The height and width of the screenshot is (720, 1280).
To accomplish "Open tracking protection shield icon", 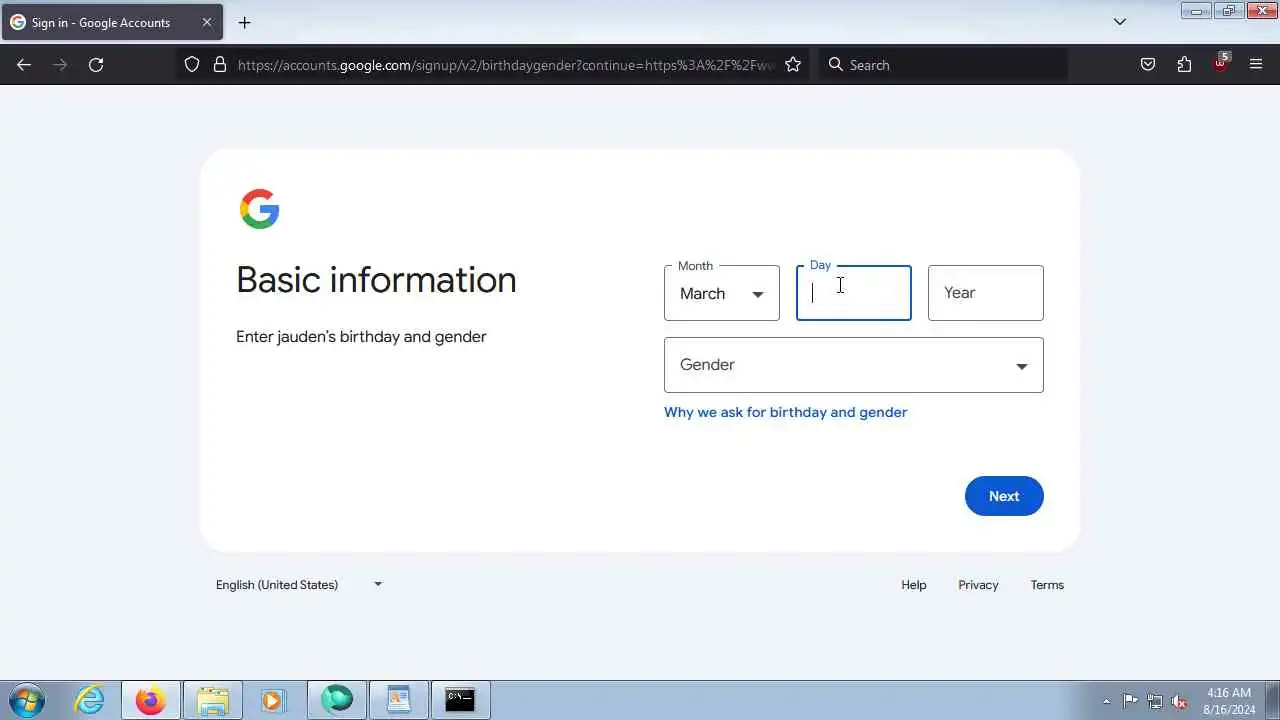I will [192, 65].
